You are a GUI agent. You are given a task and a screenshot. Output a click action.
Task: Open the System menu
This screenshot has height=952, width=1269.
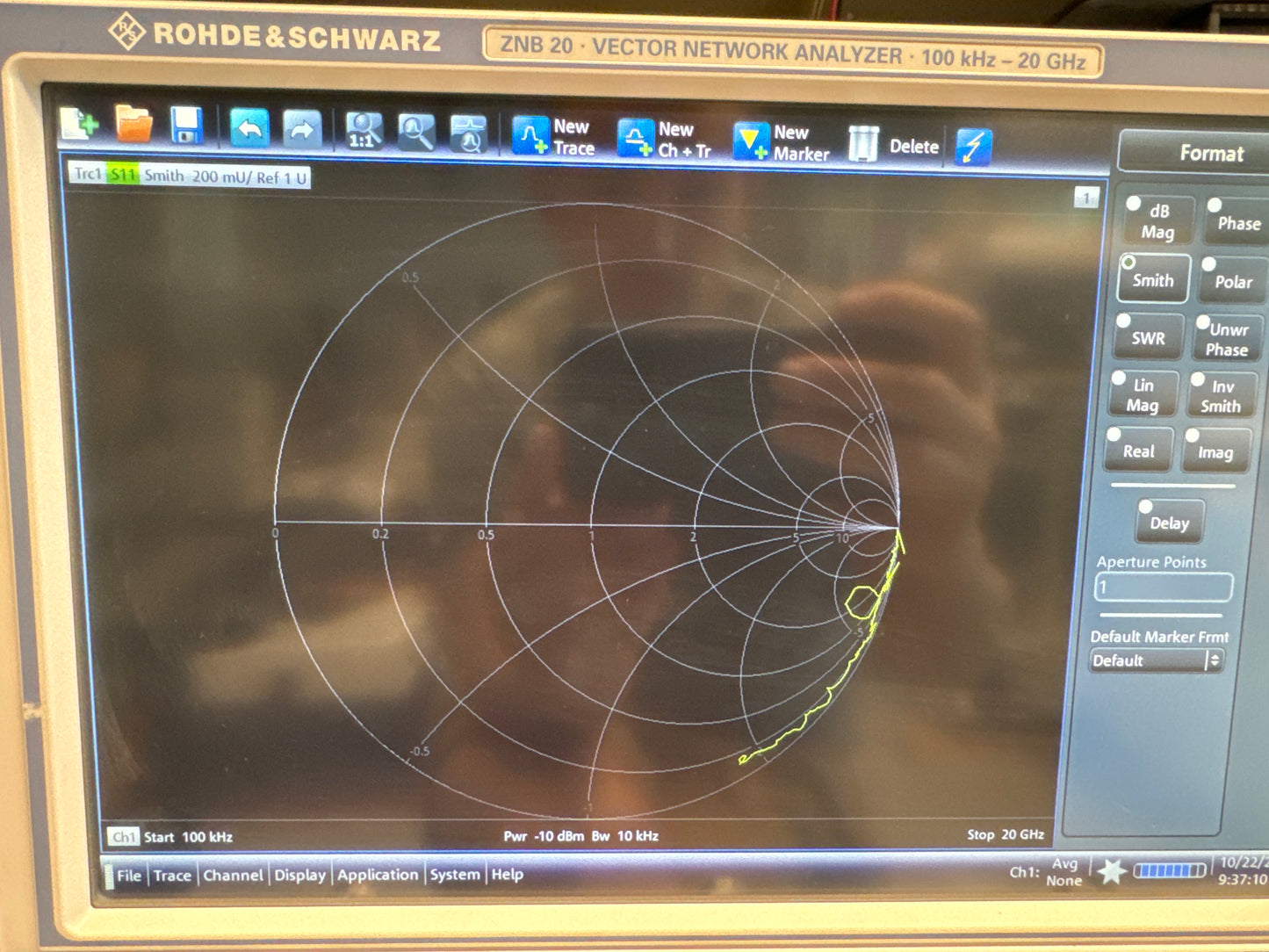tap(454, 875)
